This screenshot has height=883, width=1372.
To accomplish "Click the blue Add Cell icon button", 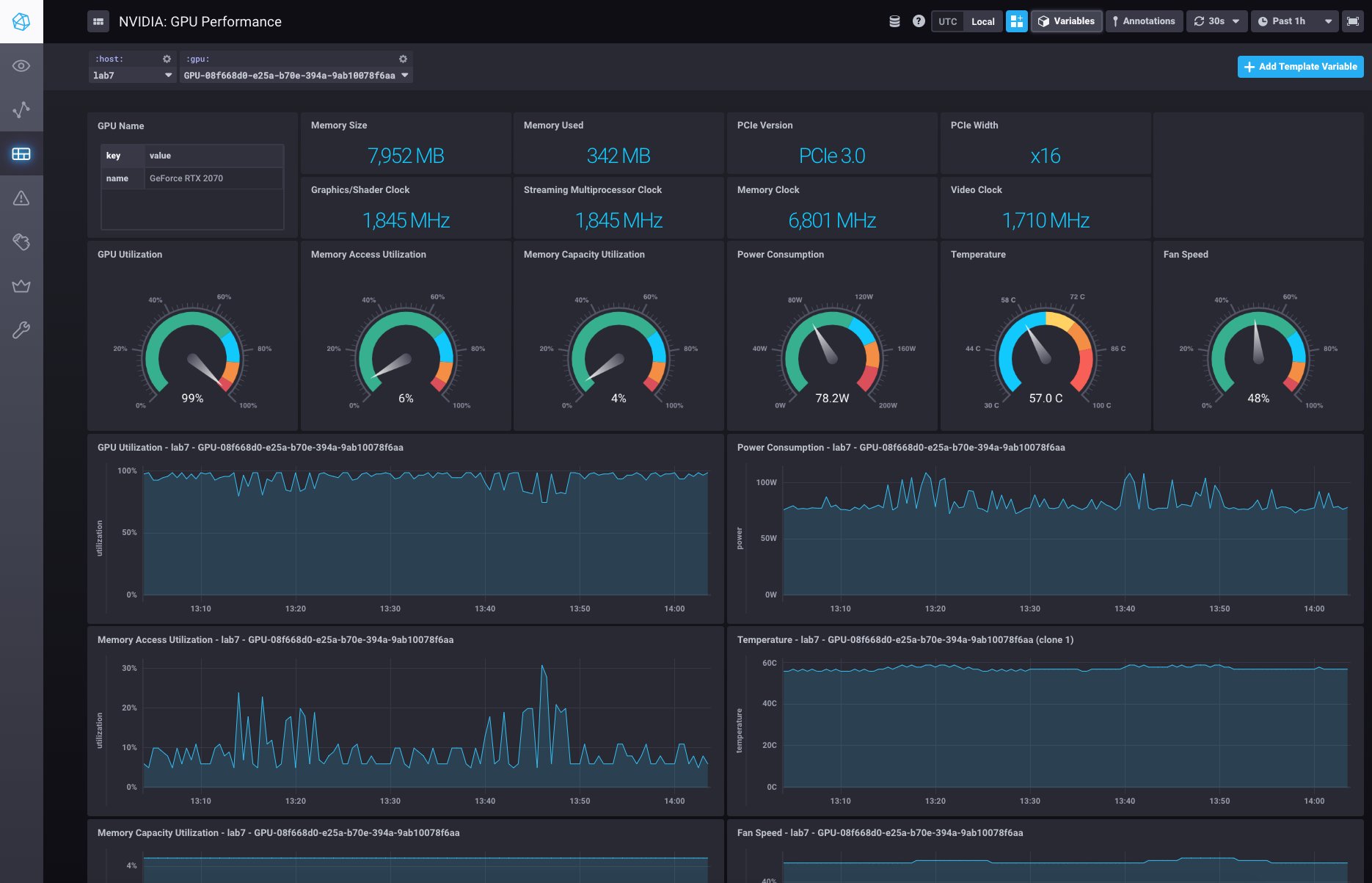I will 1017,21.
